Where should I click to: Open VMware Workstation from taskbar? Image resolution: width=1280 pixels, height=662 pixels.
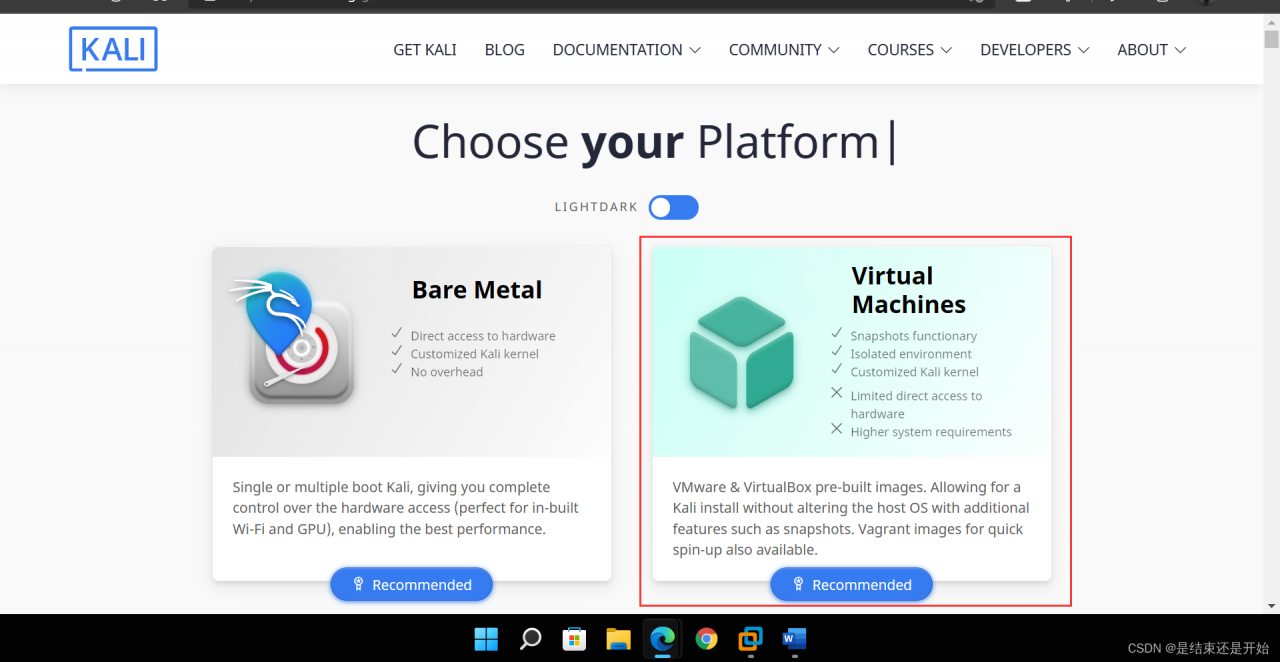tap(750, 638)
